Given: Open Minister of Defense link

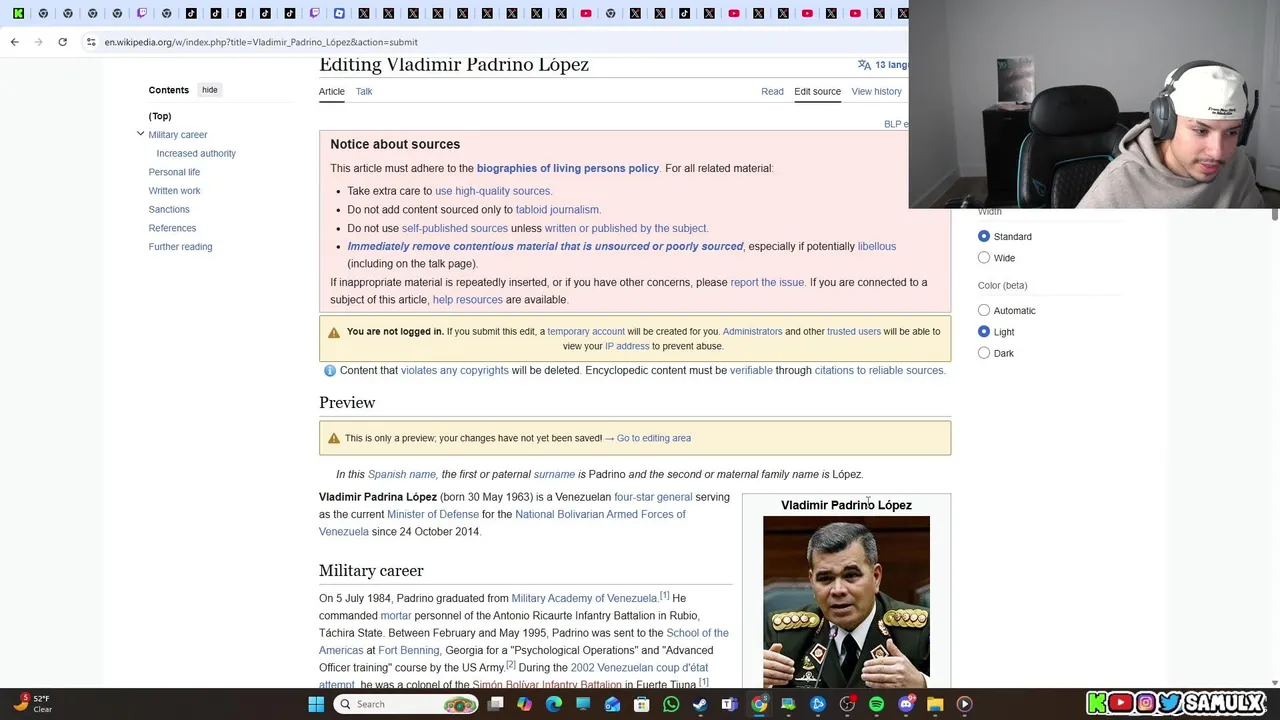Looking at the screenshot, I should [x=433, y=514].
